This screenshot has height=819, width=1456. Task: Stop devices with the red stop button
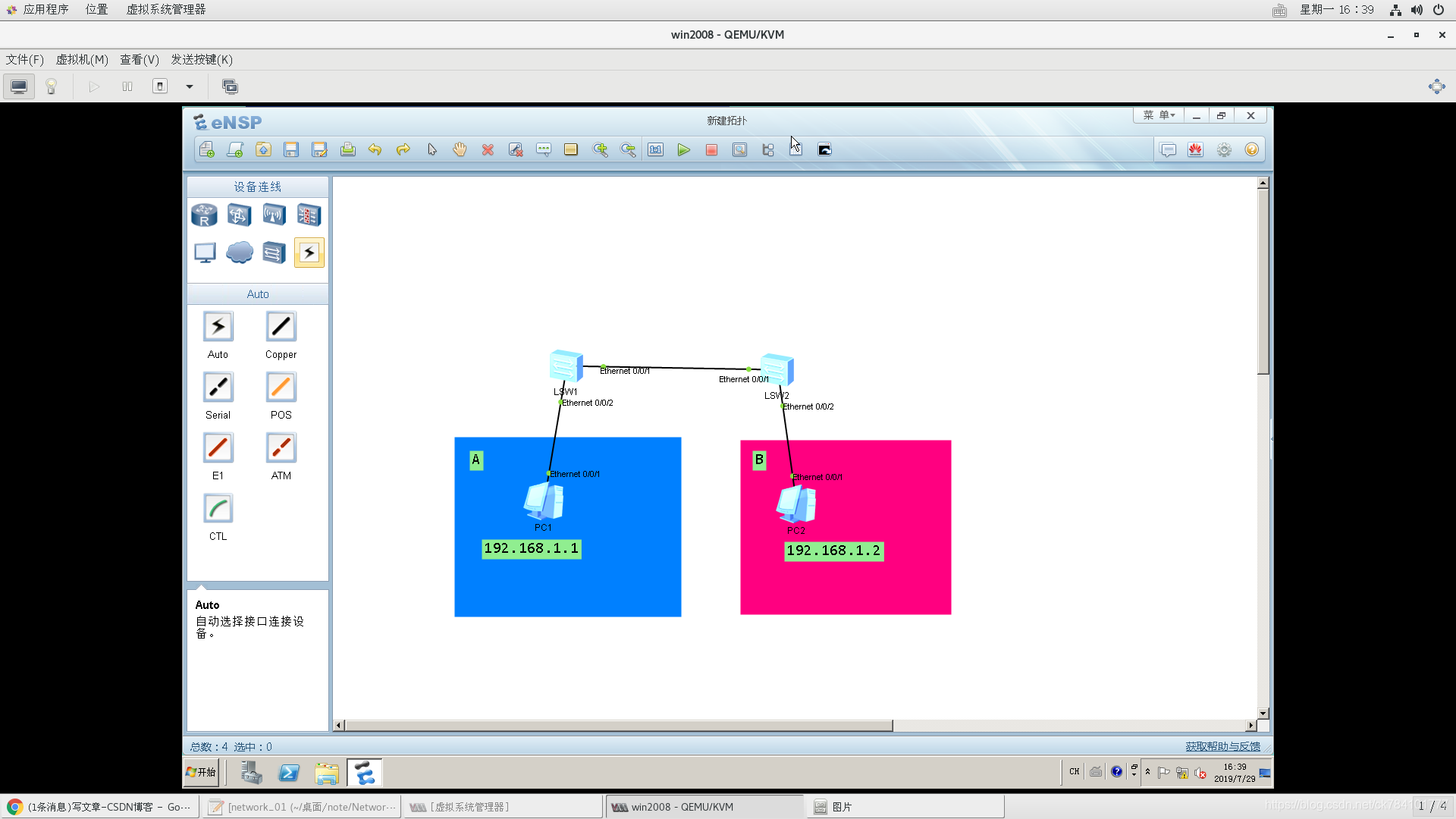(711, 150)
